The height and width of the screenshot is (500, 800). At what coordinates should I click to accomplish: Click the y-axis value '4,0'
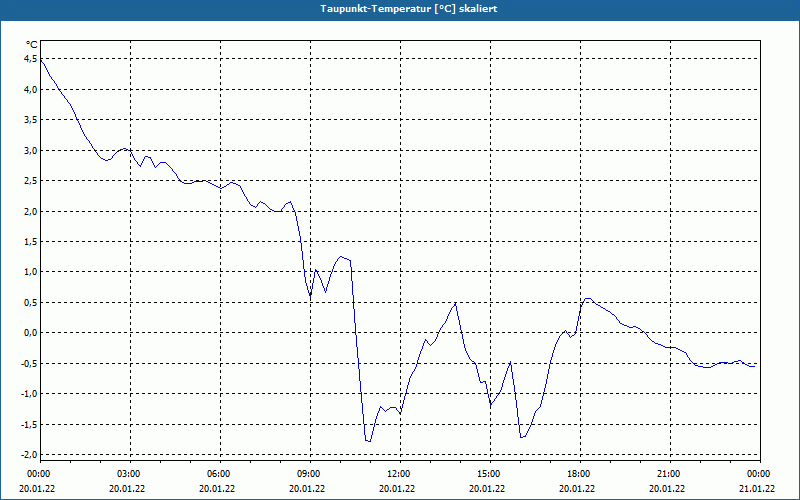(x=31, y=90)
